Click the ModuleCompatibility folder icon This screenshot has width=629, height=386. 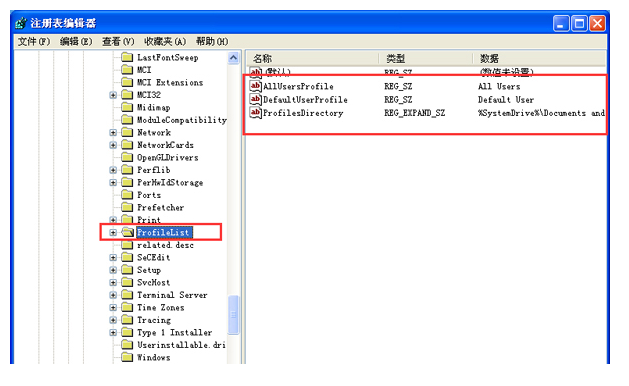[x=127, y=120]
